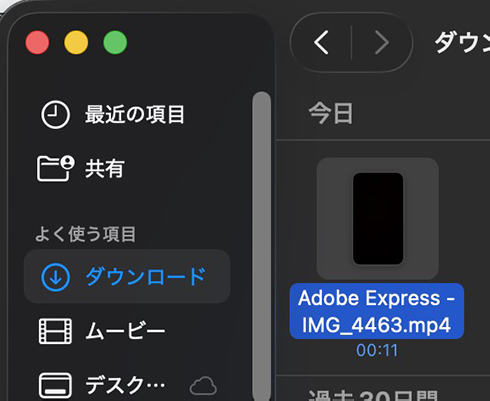Click the sidebar vertical scrollbar
This screenshot has height=401, width=490.
pos(262,246)
